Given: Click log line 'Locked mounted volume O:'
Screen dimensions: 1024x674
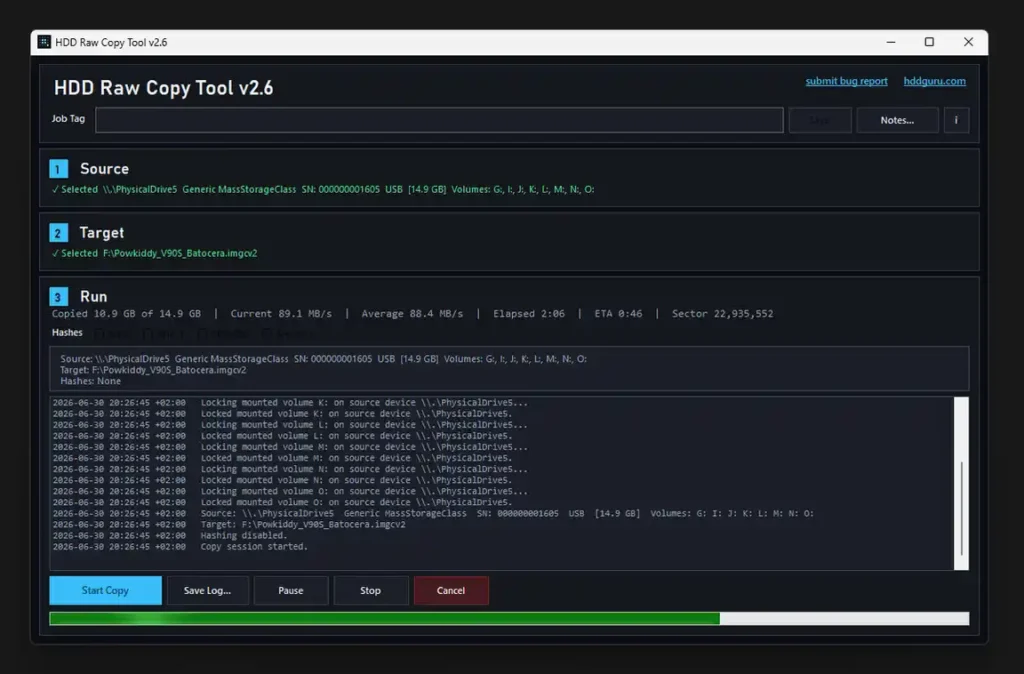Looking at the screenshot, I should click(x=282, y=502).
